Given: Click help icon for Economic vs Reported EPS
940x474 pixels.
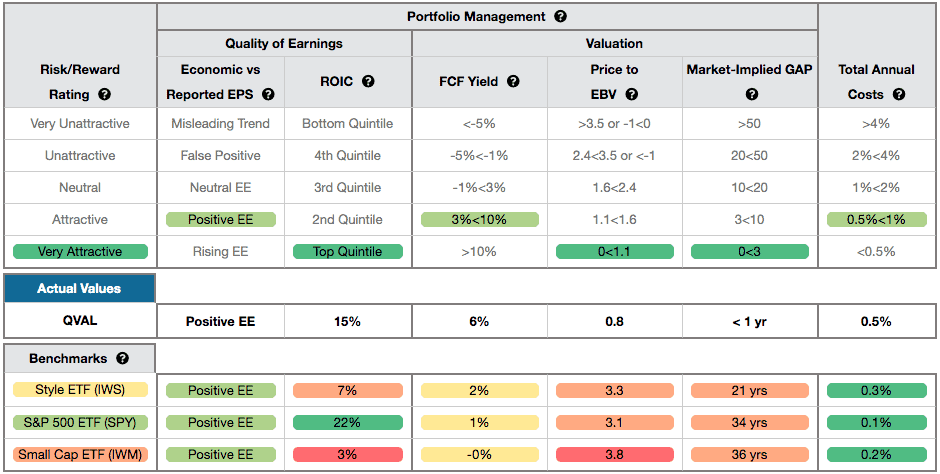Looking at the screenshot, I should pyautogui.click(x=268, y=95).
